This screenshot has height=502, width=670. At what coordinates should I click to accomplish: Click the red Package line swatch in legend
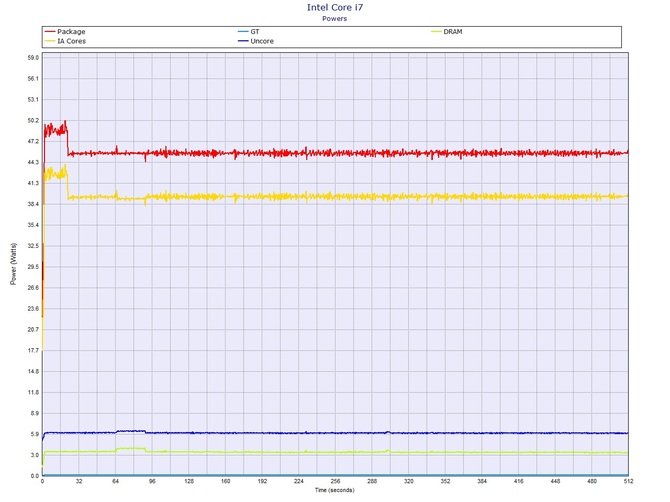[x=50, y=32]
